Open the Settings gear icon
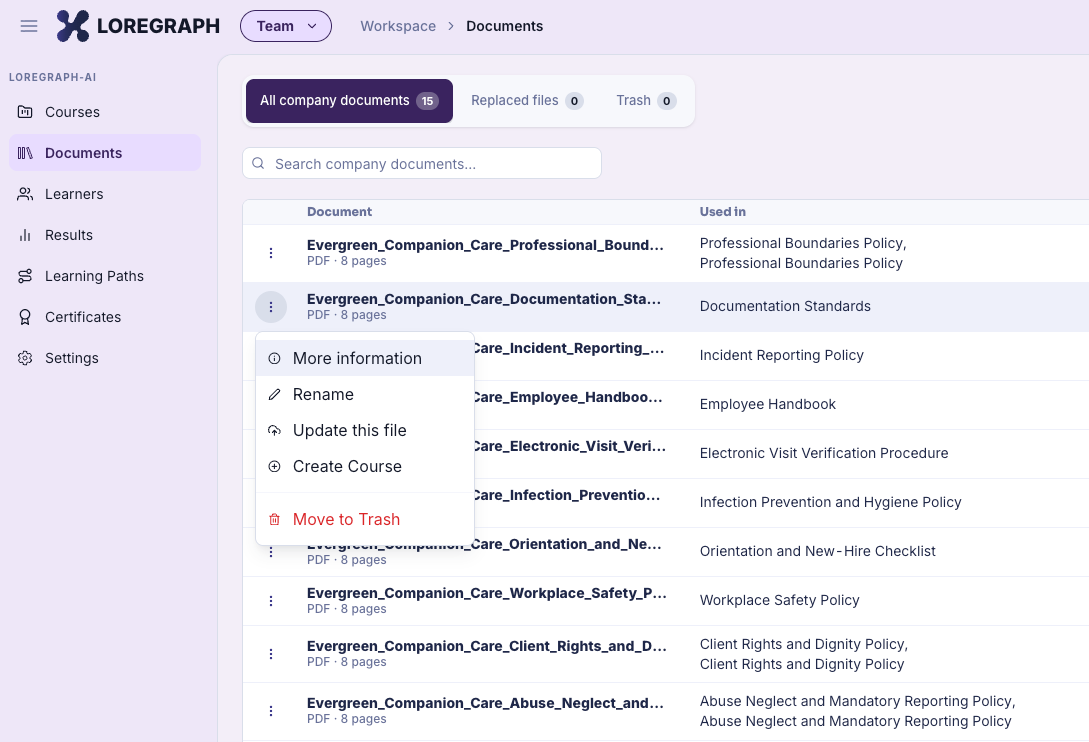 click(x=25, y=358)
